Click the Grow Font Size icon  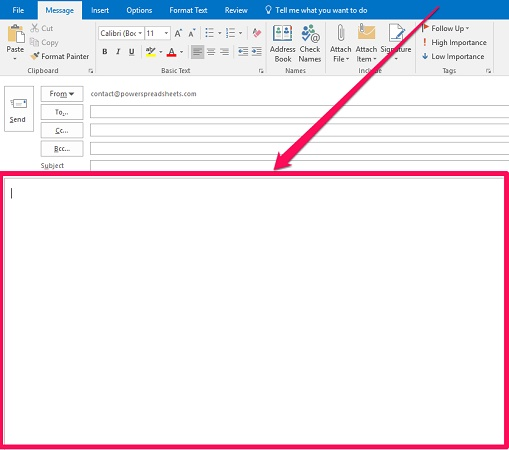coord(178,33)
